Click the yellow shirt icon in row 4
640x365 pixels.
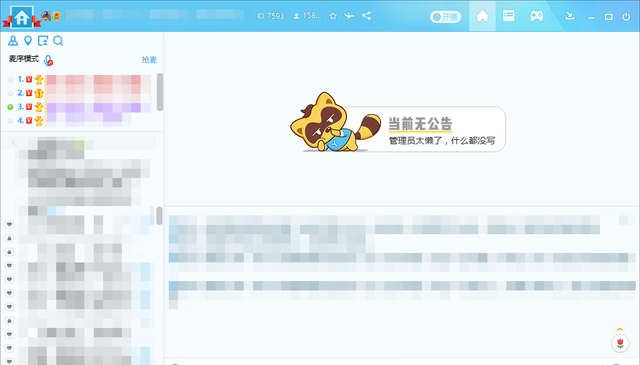pos(39,120)
